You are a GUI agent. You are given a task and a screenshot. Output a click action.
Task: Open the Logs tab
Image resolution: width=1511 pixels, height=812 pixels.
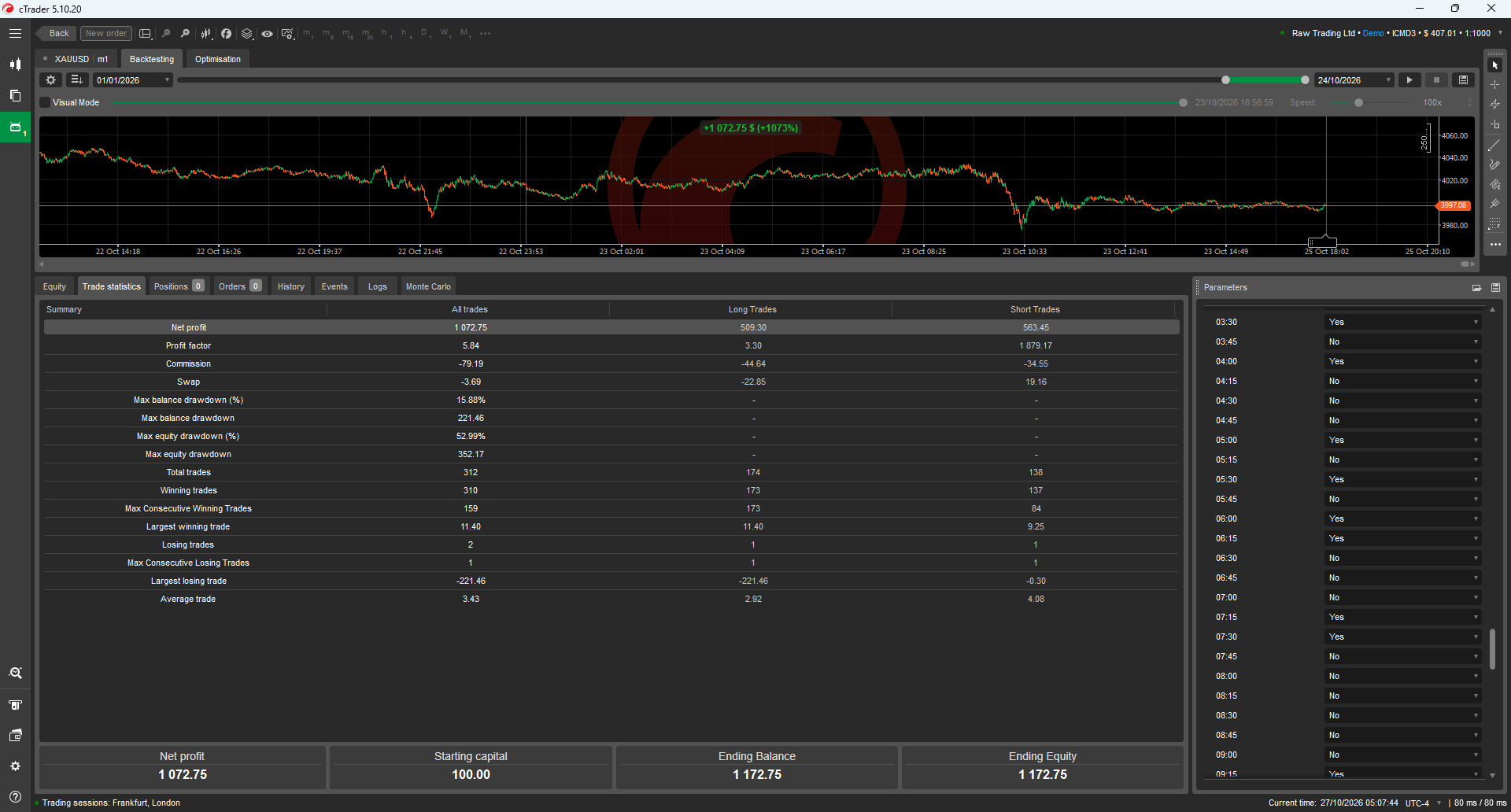378,287
